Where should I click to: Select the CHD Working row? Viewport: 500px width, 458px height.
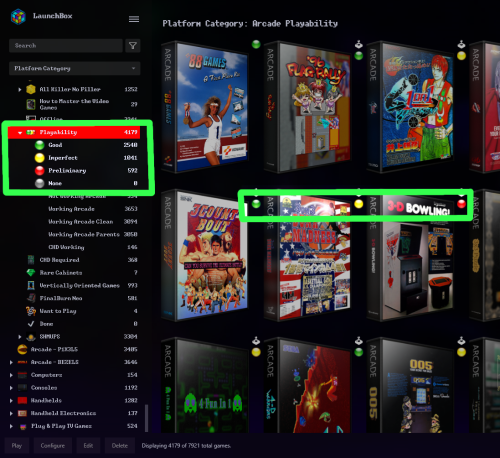[74, 247]
